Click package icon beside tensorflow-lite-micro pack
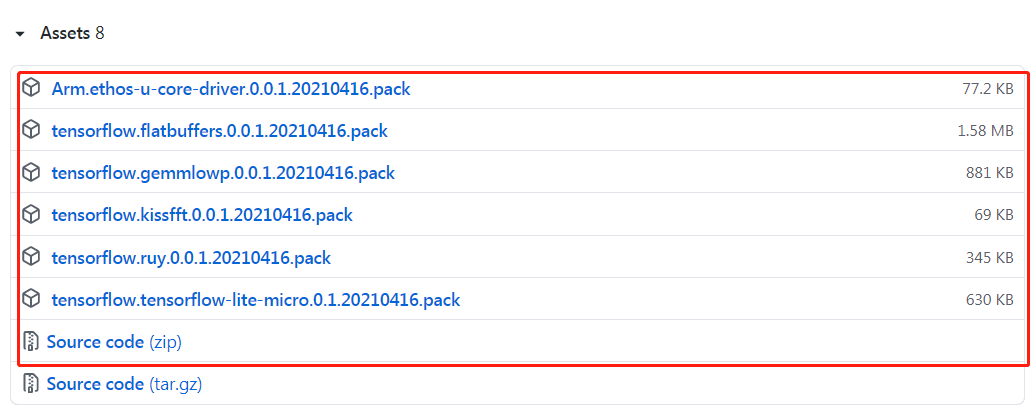This screenshot has width=1035, height=410. click(31, 299)
